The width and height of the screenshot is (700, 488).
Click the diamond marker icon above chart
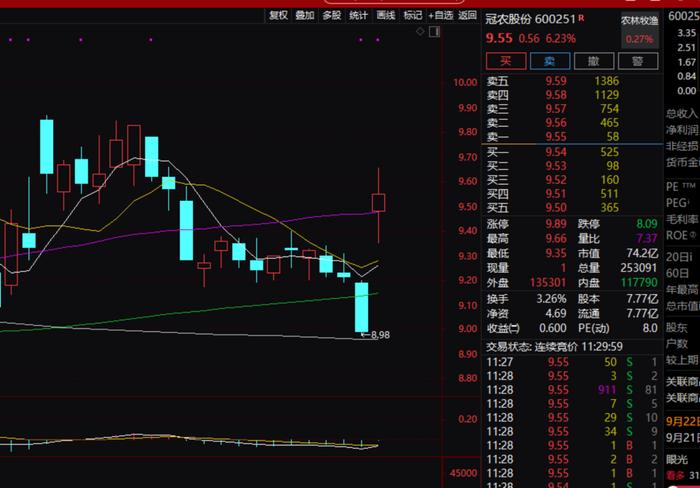click(x=420, y=31)
